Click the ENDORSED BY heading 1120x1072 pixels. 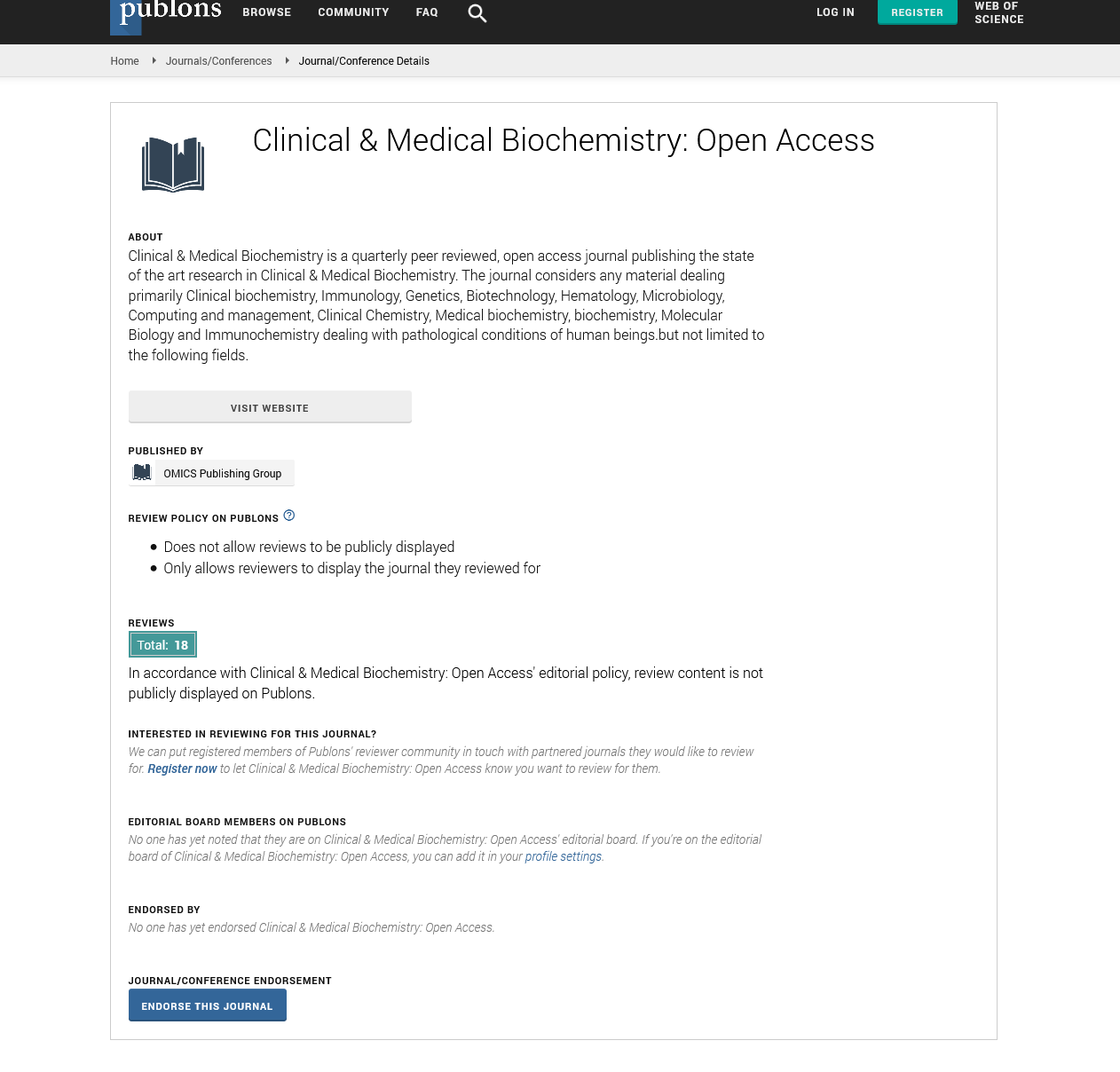(x=164, y=910)
